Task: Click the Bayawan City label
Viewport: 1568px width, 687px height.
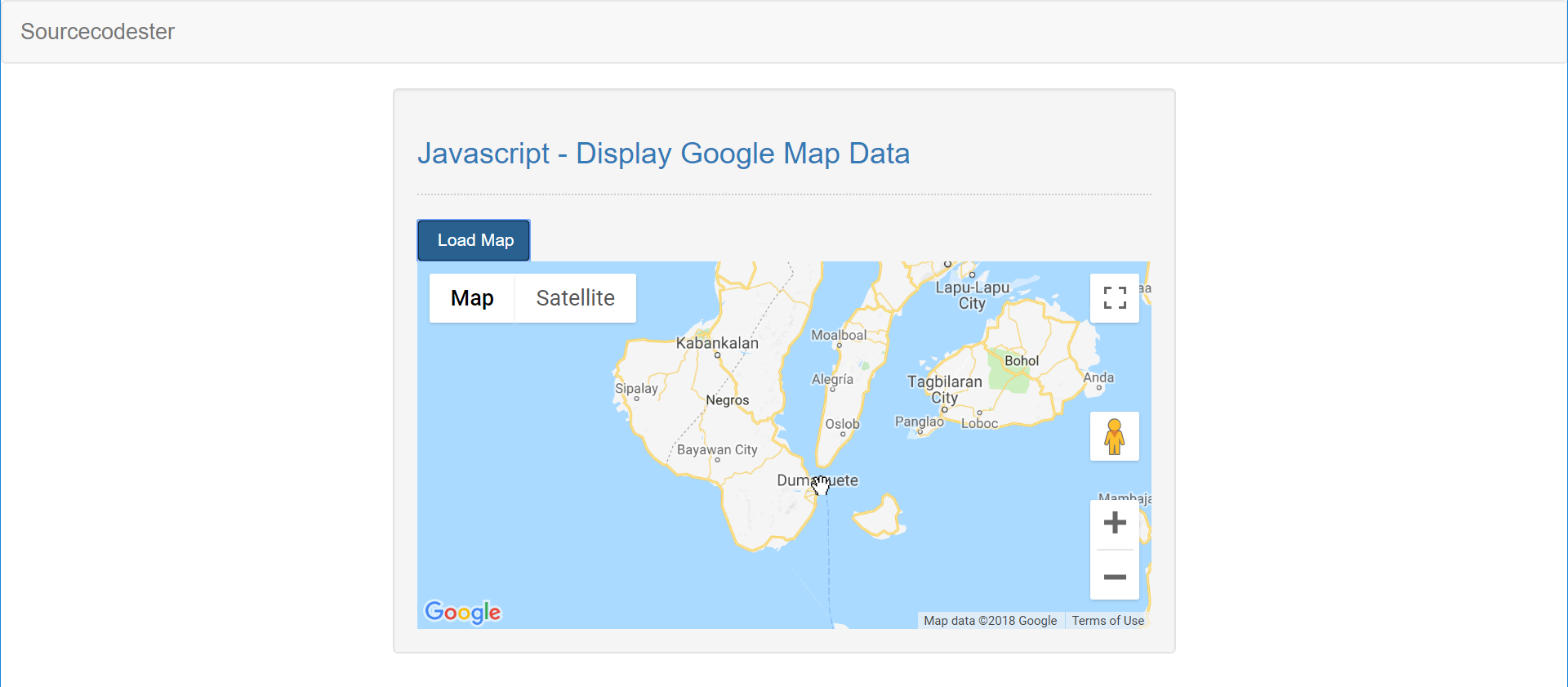Action: 717,449
